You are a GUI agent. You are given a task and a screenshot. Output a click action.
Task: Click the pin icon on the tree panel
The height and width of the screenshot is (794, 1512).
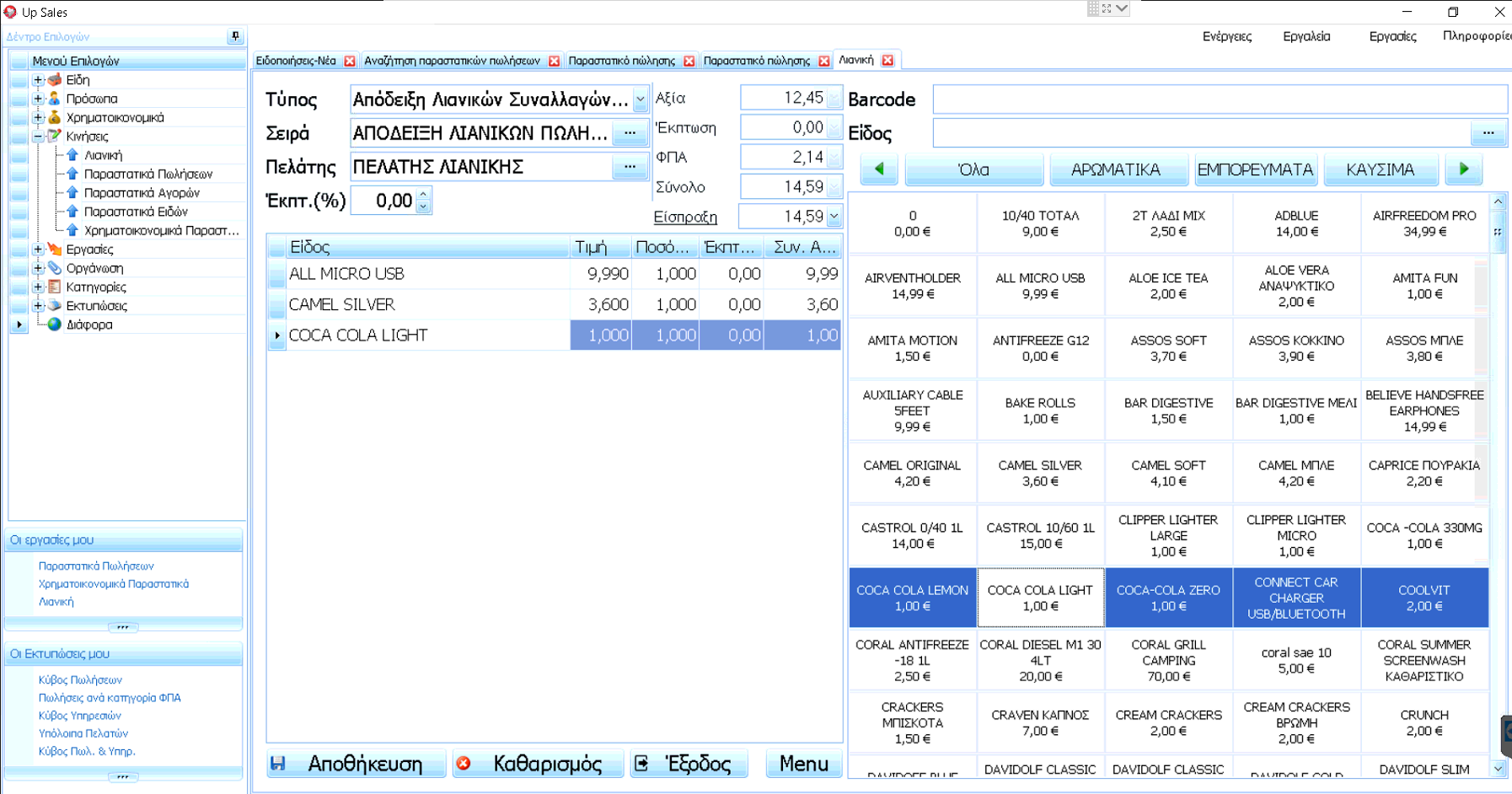point(235,36)
